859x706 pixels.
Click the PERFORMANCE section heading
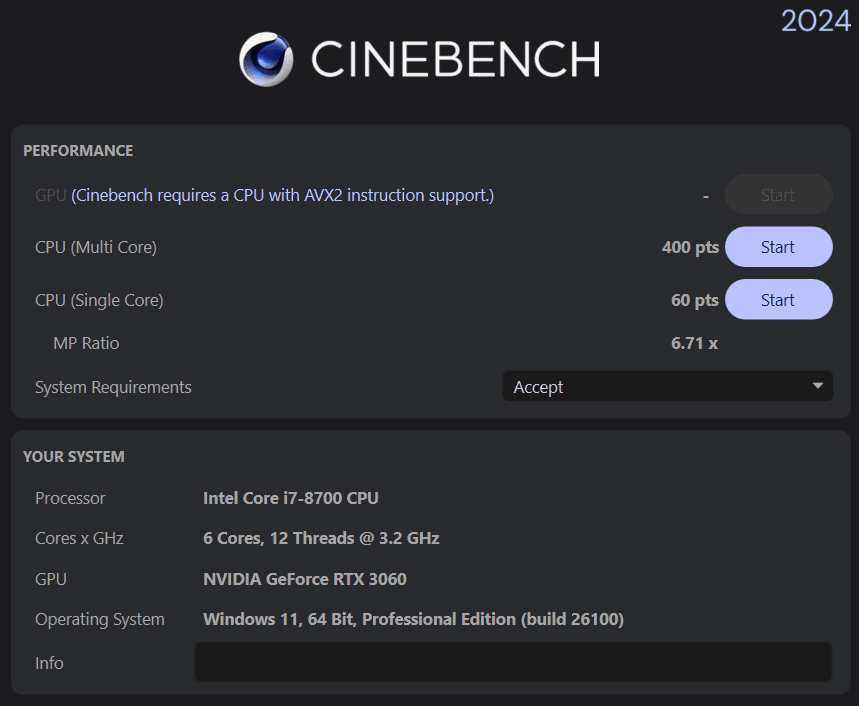[x=78, y=151]
